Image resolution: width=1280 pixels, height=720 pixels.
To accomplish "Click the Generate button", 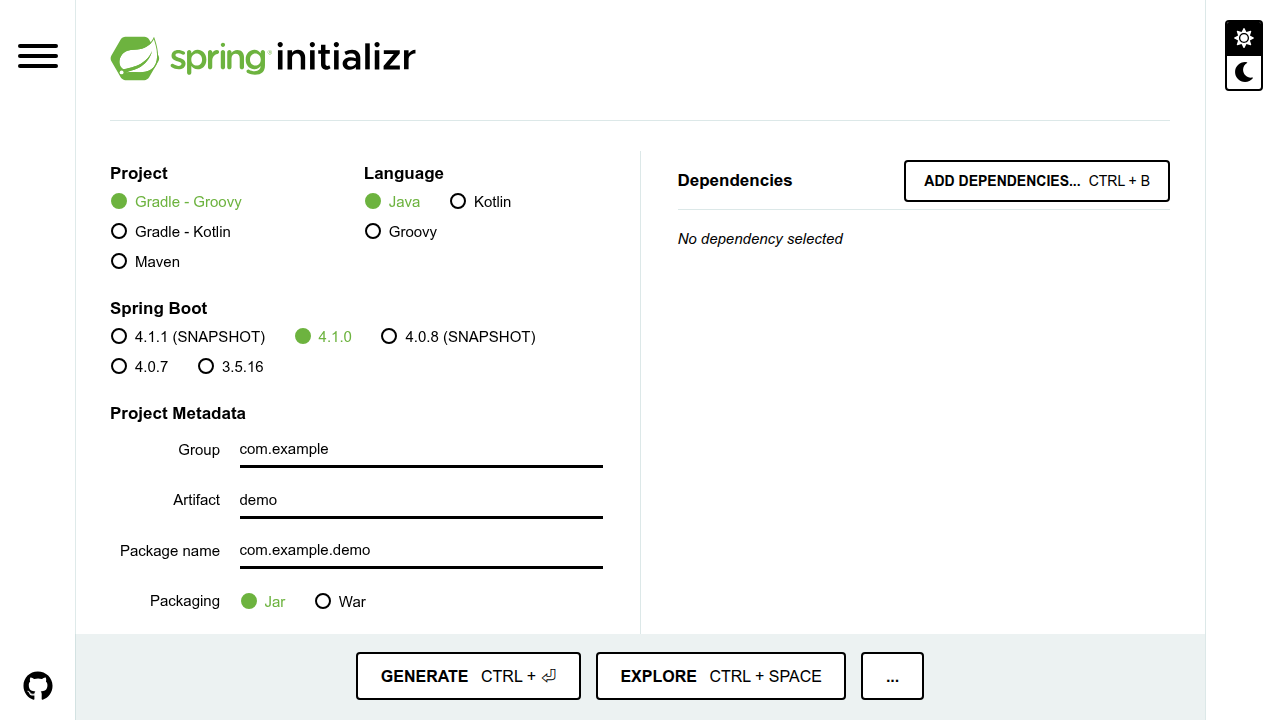I will (x=468, y=676).
